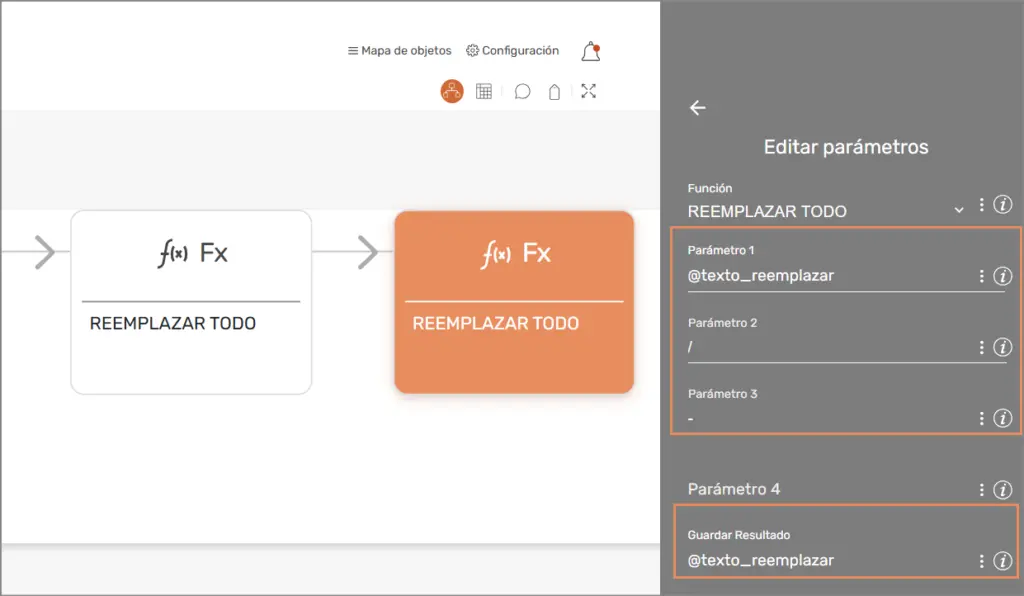Viewport: 1024px width, 596px height.
Task: Click info icon for Guardar Resultado
Action: [1003, 561]
